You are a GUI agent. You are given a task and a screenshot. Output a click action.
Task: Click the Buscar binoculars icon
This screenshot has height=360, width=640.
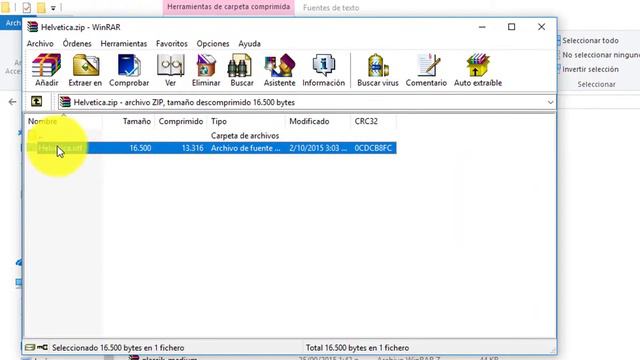(x=242, y=70)
